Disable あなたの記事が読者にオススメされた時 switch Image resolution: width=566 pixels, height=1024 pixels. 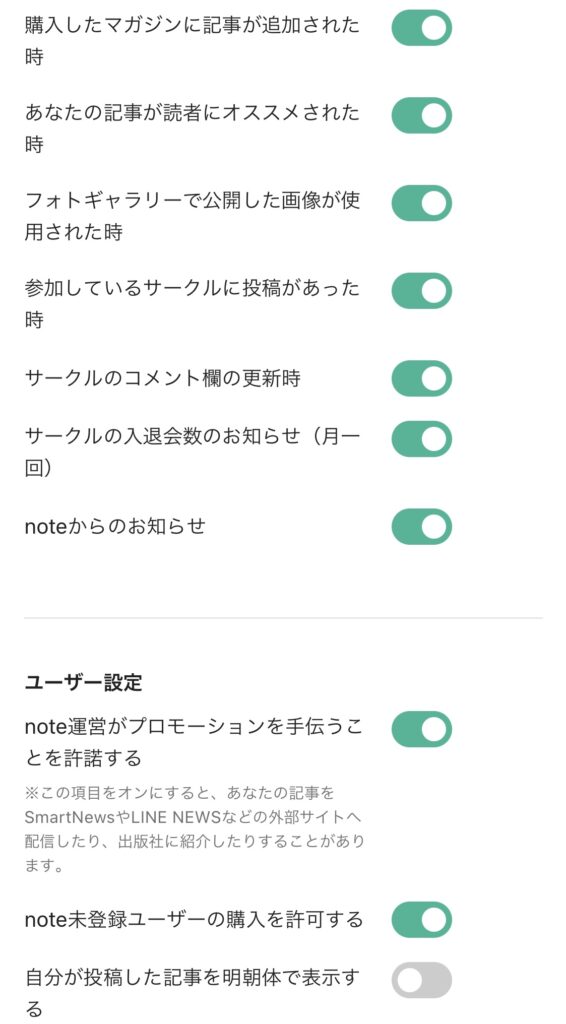pos(422,116)
